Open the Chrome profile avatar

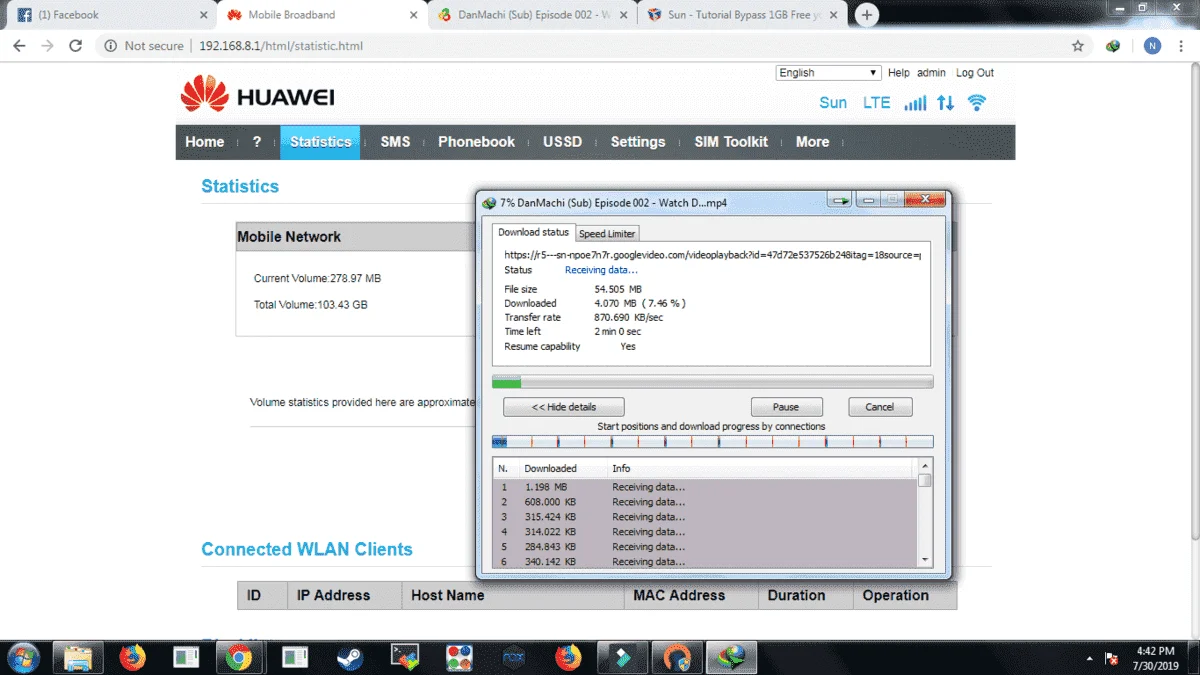(x=1152, y=46)
